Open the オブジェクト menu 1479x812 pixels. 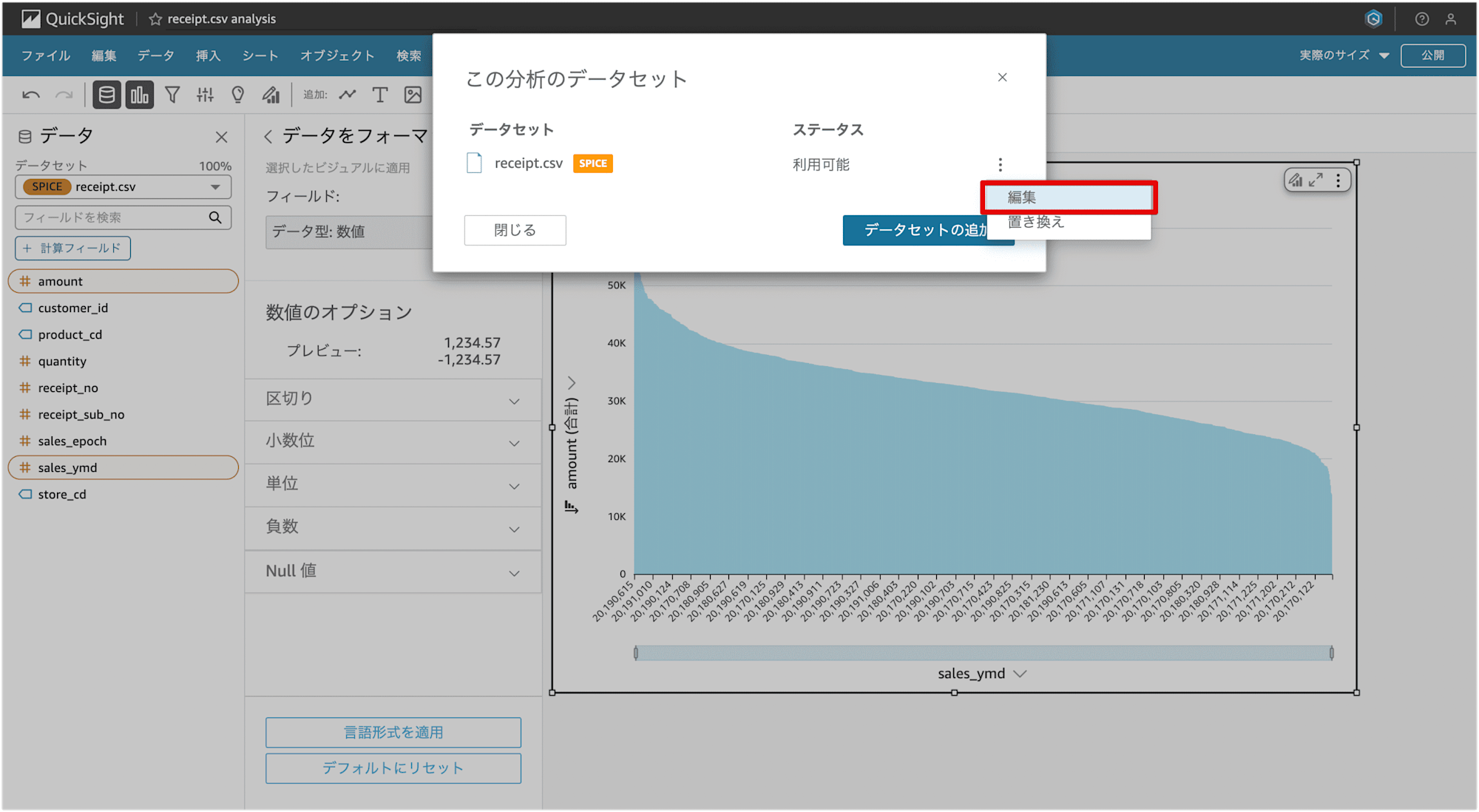(x=337, y=55)
